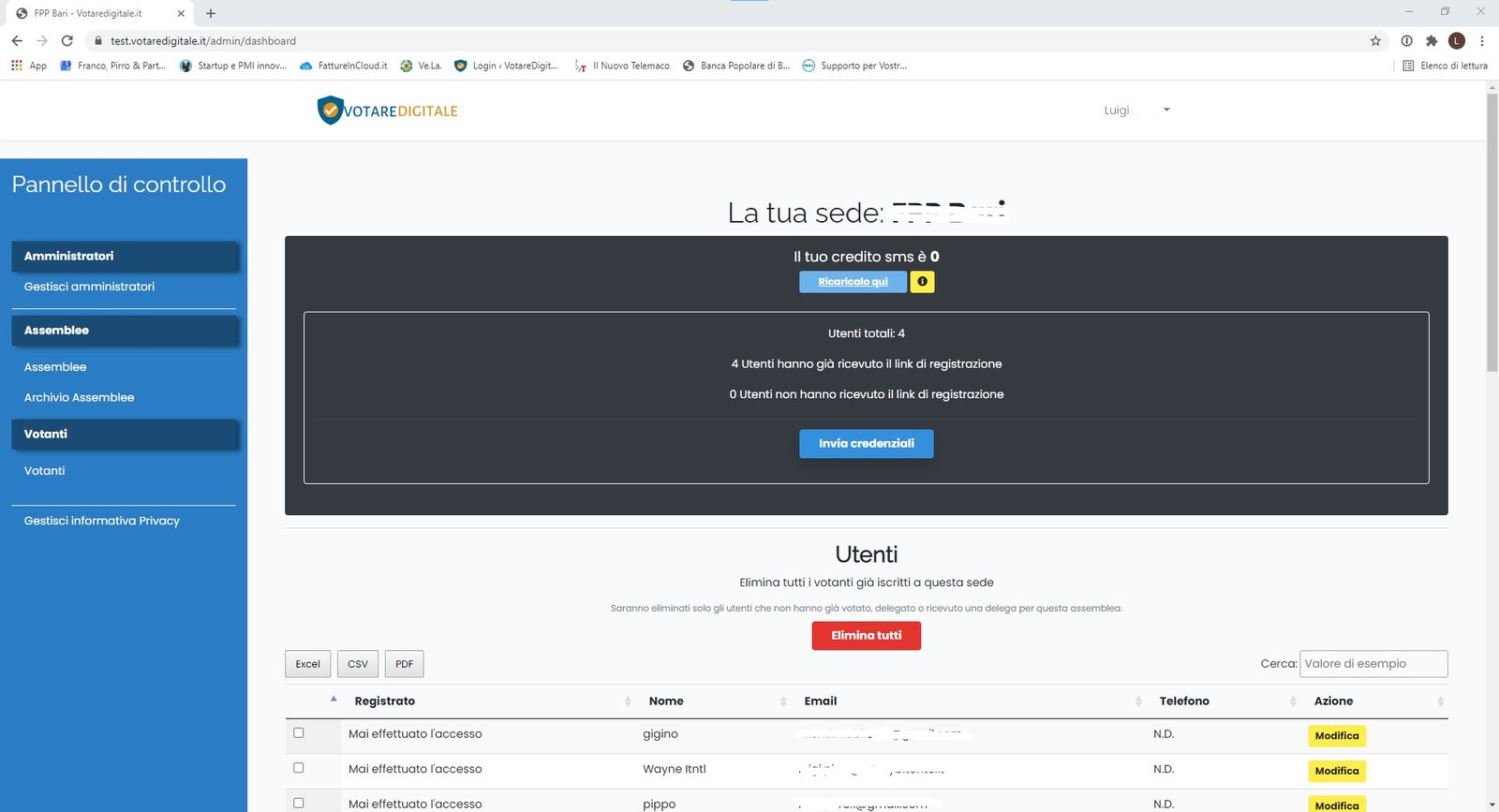
Task: Open Gestisci amministratori in the sidebar
Action: coord(89,287)
